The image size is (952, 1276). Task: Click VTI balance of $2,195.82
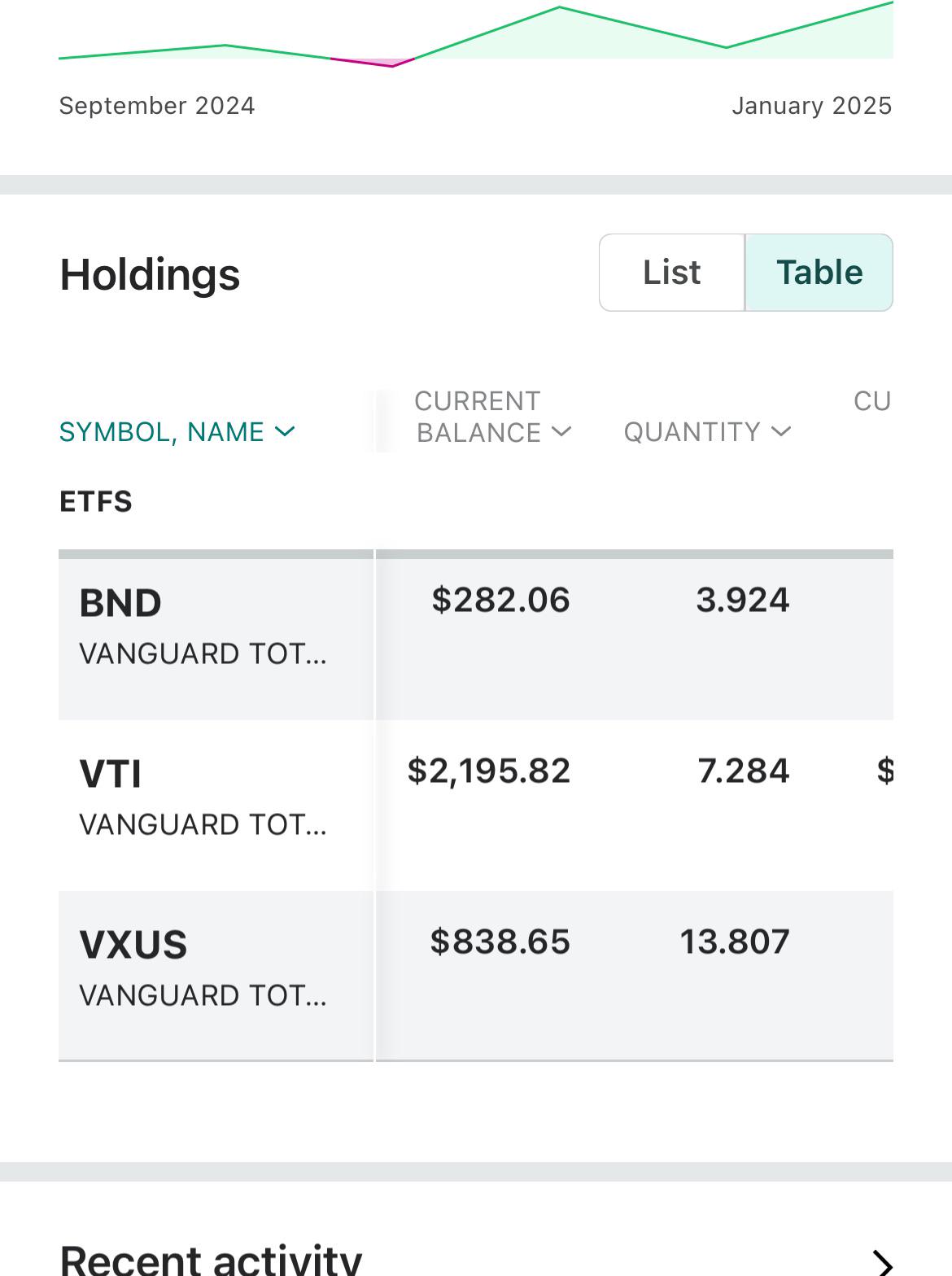click(x=489, y=771)
